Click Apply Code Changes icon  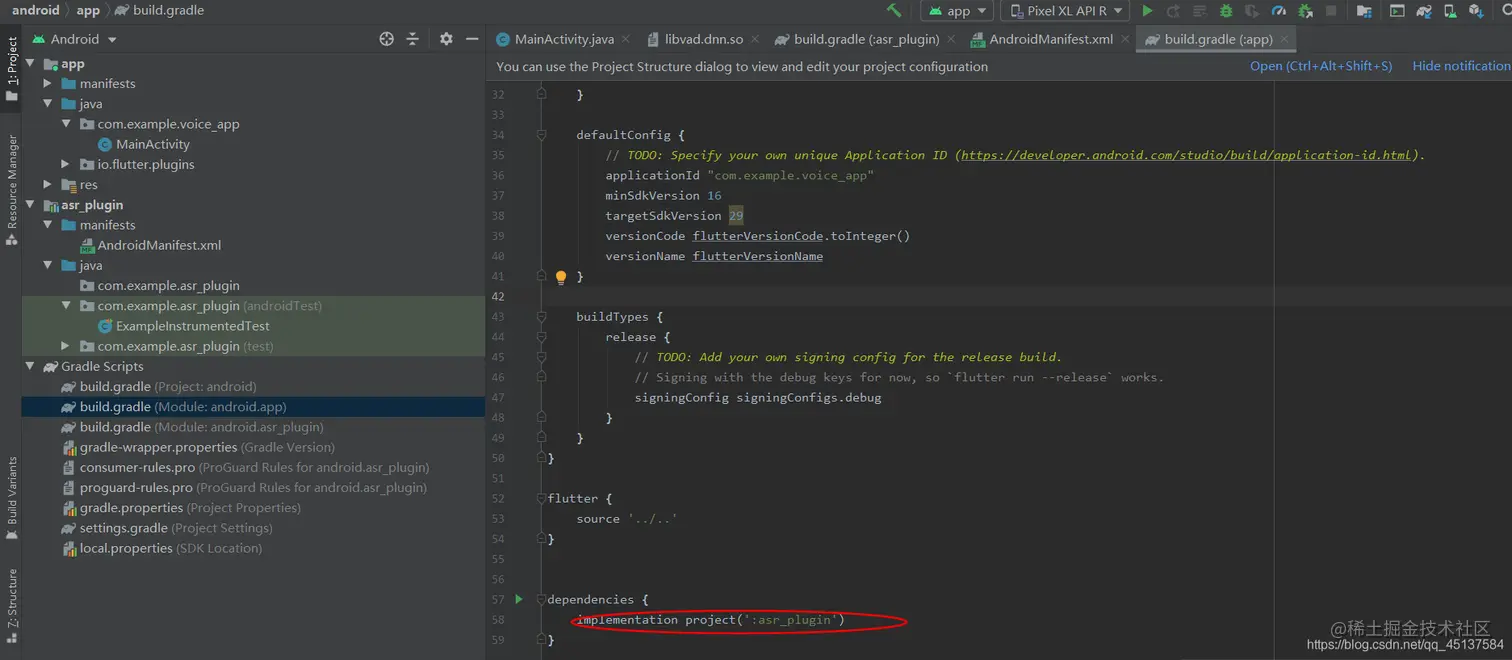1200,11
